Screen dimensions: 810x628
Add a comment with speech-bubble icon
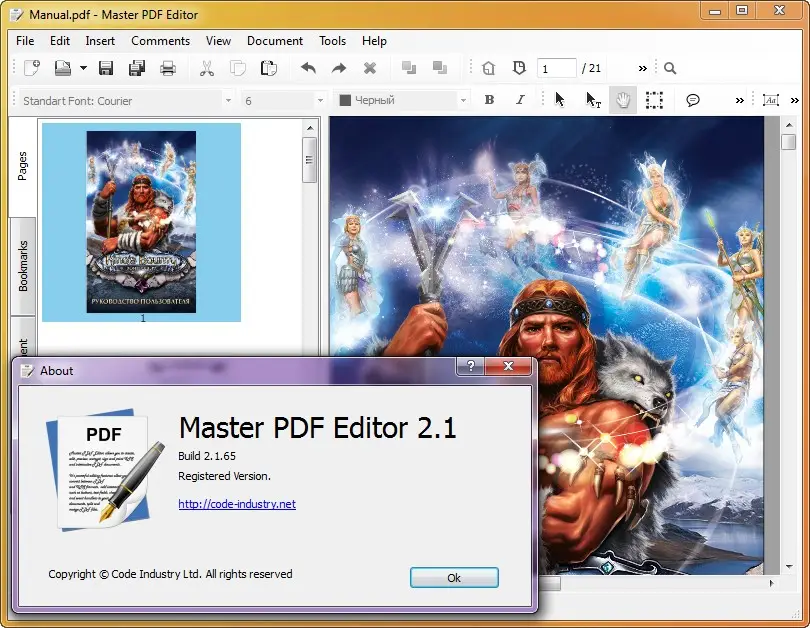coord(693,100)
